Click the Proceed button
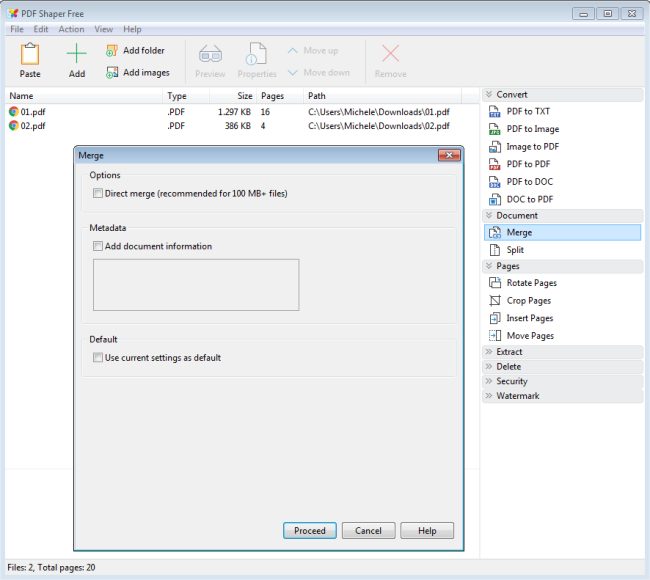Screen dimensions: 650x580 point(310,531)
